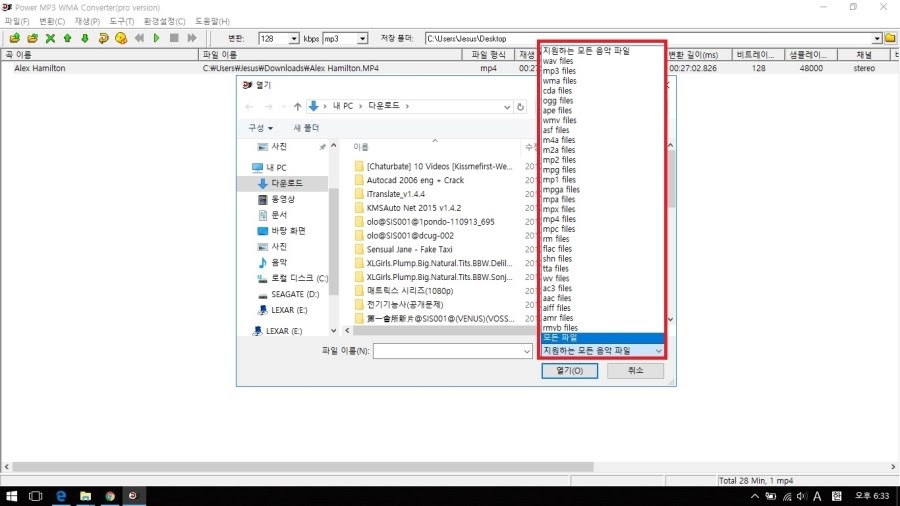The image size is (900, 506).
Task: Choose mp3 files in the filter list
Action: [x=559, y=71]
